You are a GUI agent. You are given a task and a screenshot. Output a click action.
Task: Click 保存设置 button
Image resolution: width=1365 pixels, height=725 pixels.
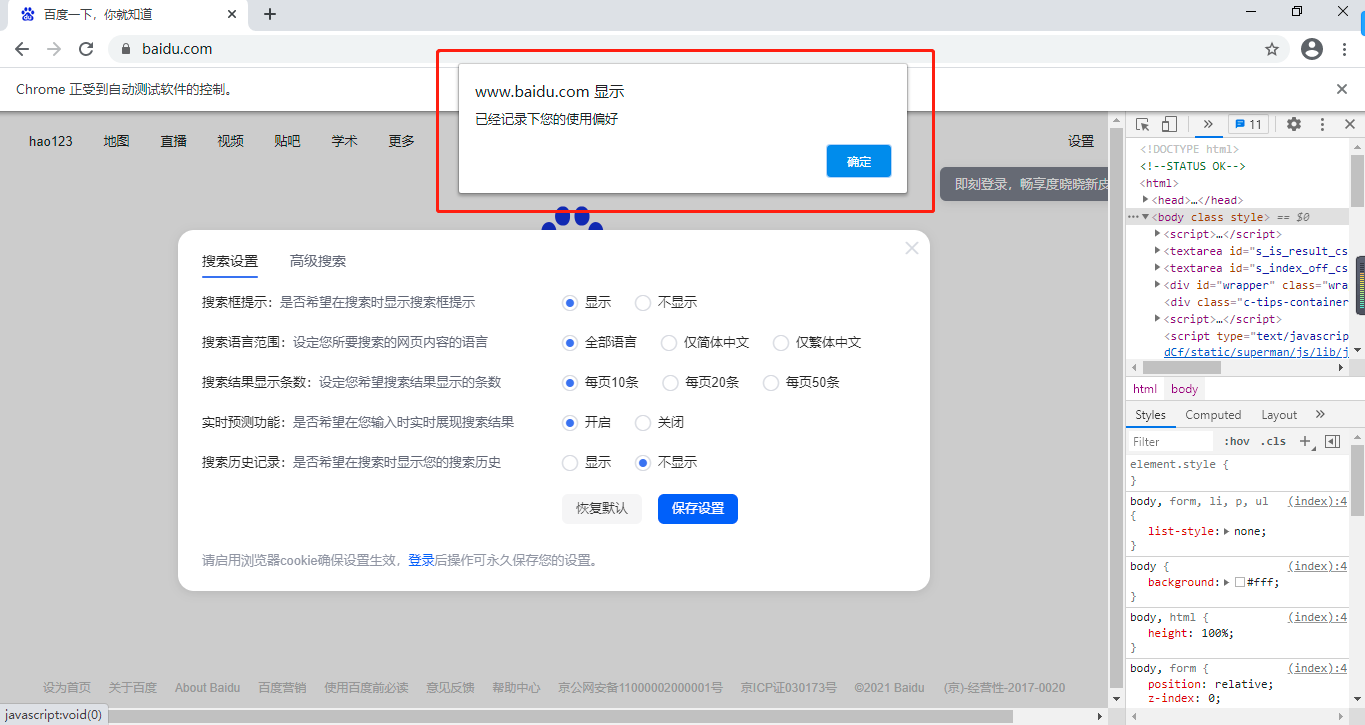698,508
